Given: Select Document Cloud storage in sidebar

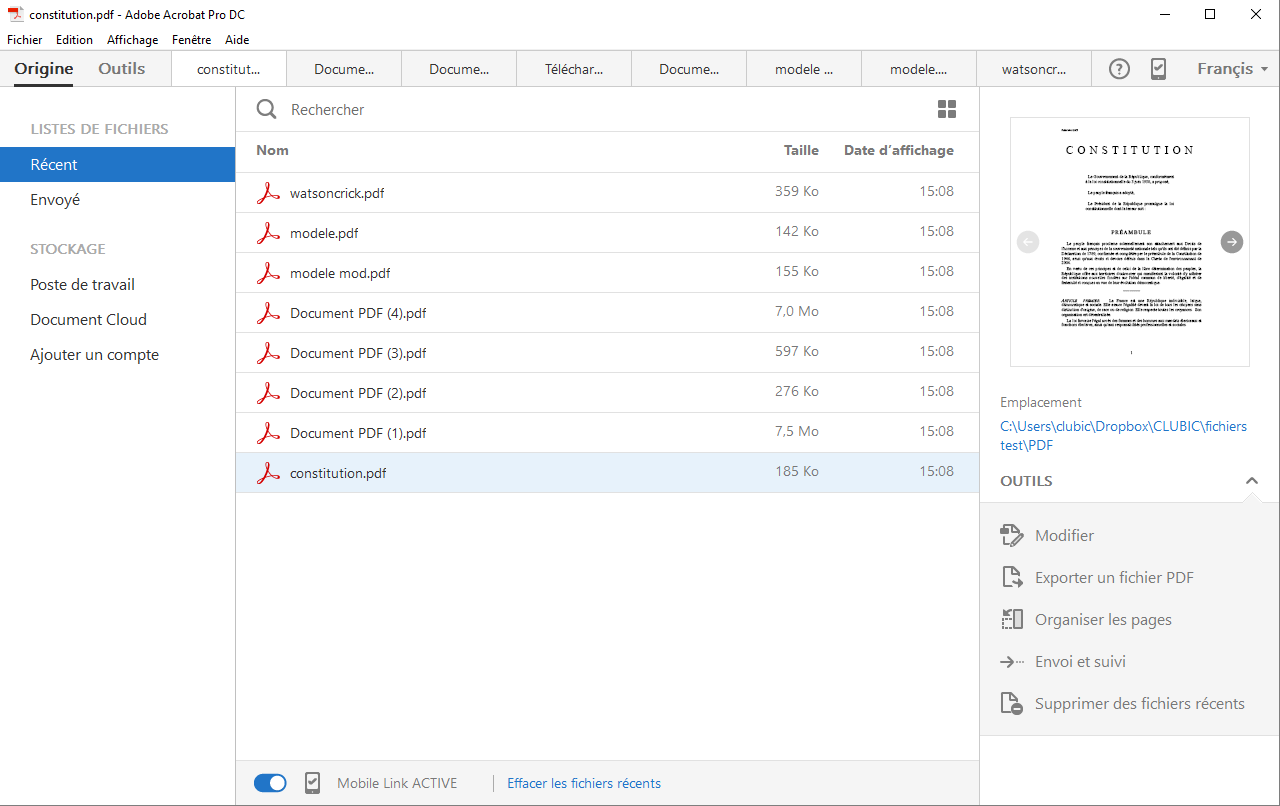Looking at the screenshot, I should (x=88, y=320).
